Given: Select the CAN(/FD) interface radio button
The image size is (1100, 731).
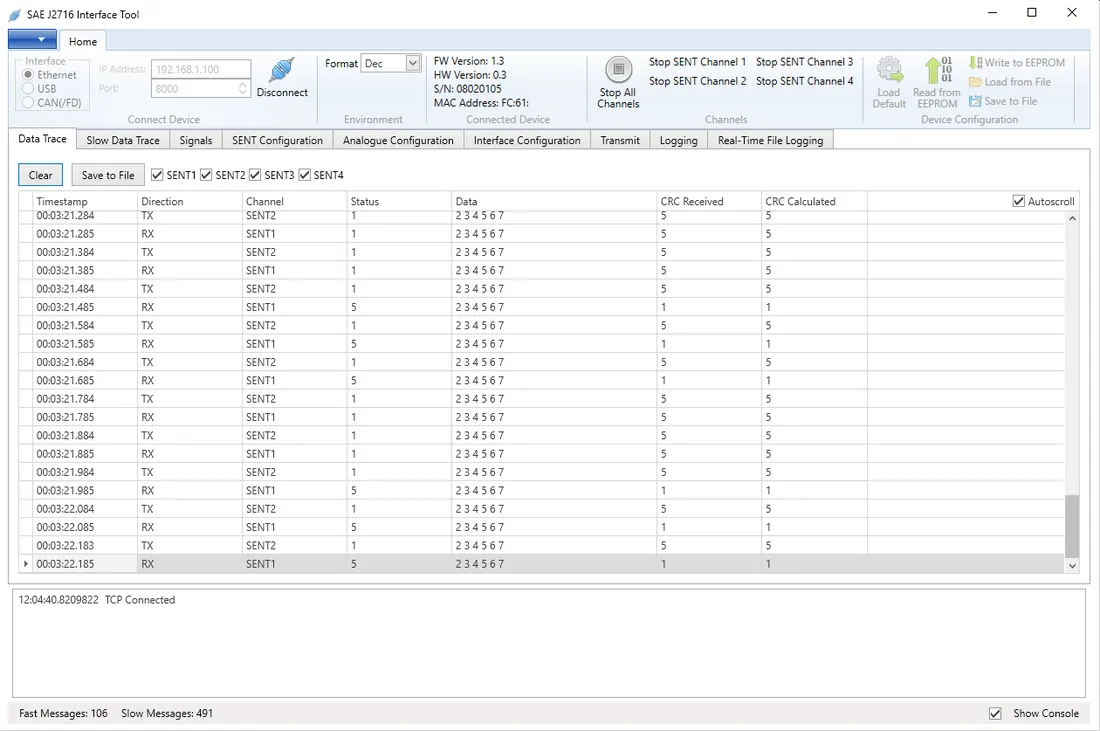Looking at the screenshot, I should click(28, 102).
